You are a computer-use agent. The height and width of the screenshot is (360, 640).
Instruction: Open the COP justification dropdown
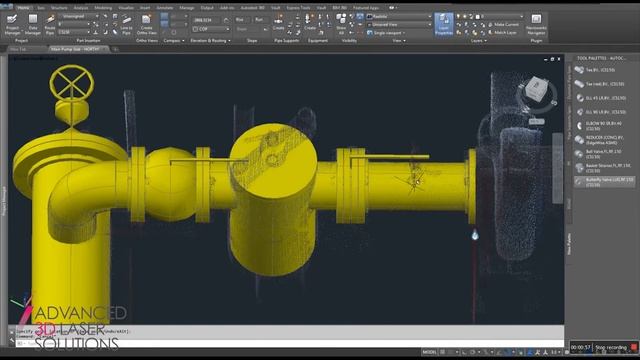pos(211,29)
